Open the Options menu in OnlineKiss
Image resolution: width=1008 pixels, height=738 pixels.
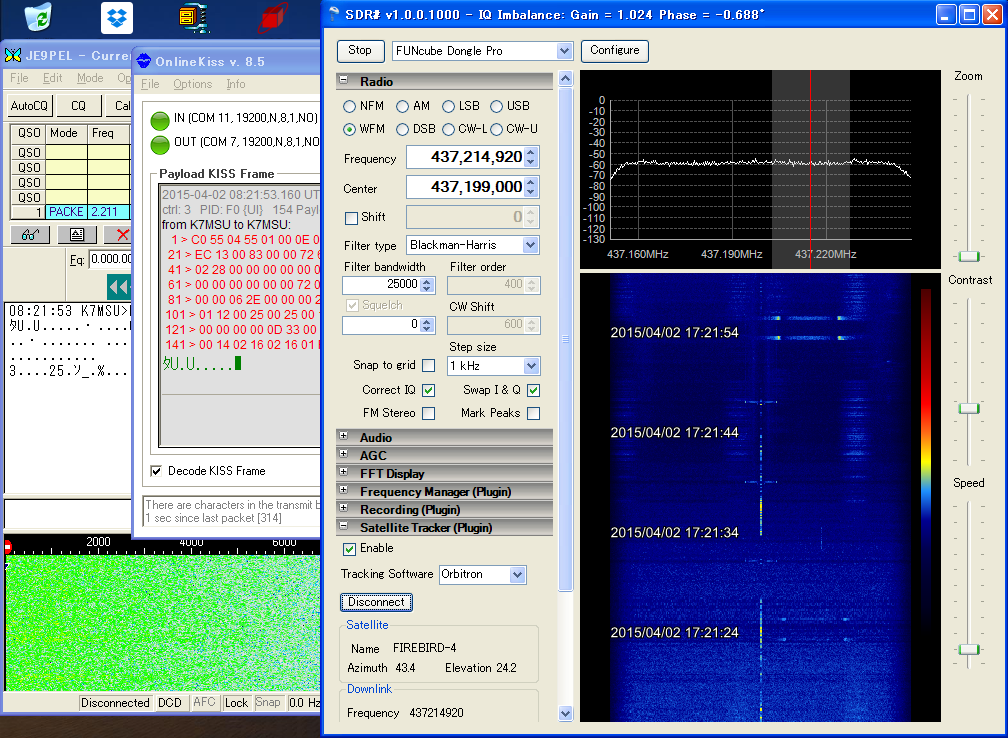click(192, 84)
